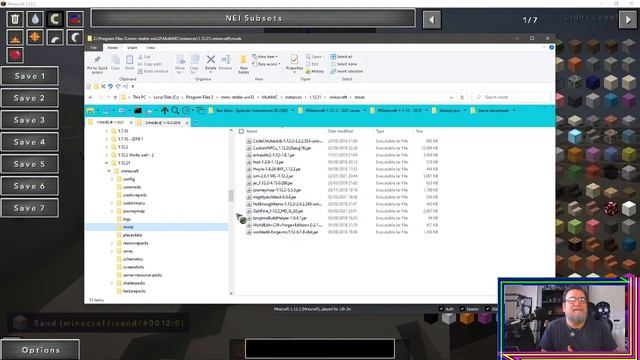Click the refresh button beside the address bar

pos(462,98)
